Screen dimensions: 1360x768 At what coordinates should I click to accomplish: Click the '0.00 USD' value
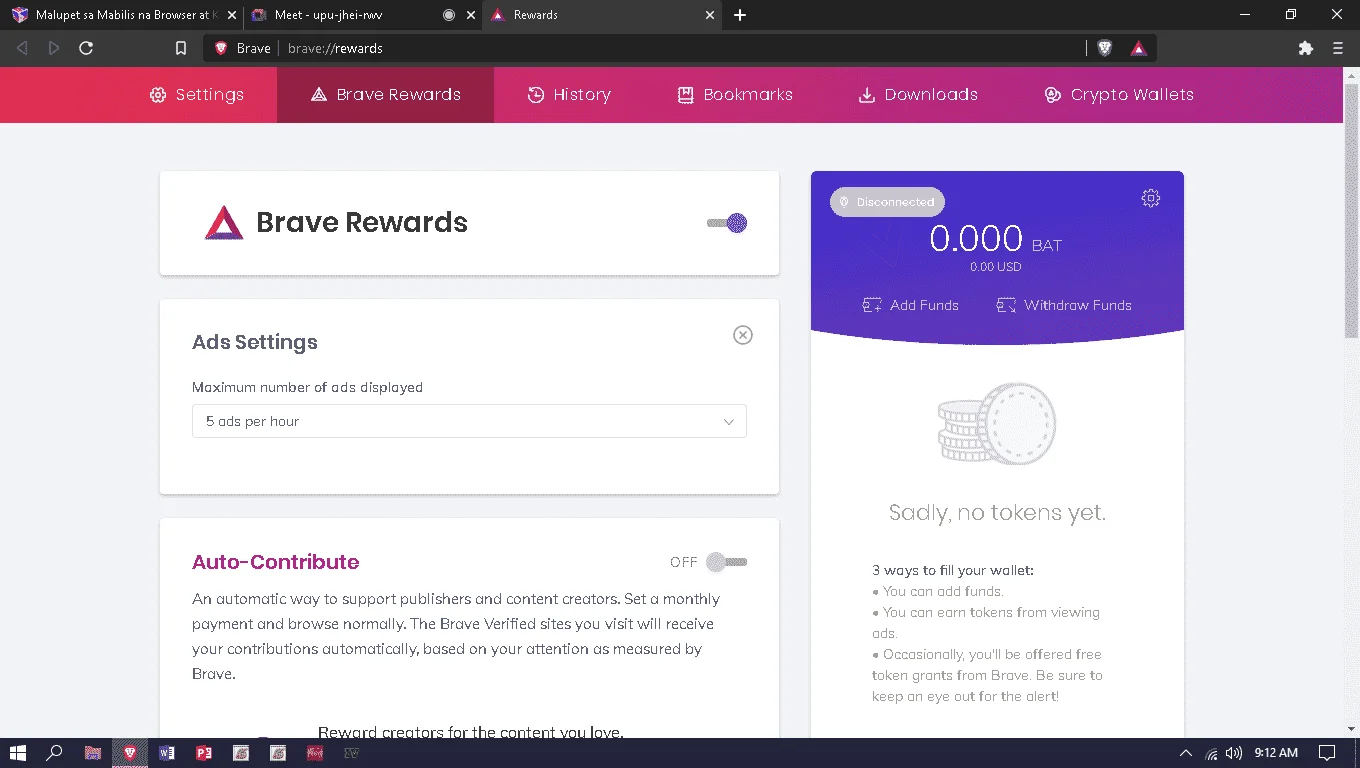click(996, 267)
